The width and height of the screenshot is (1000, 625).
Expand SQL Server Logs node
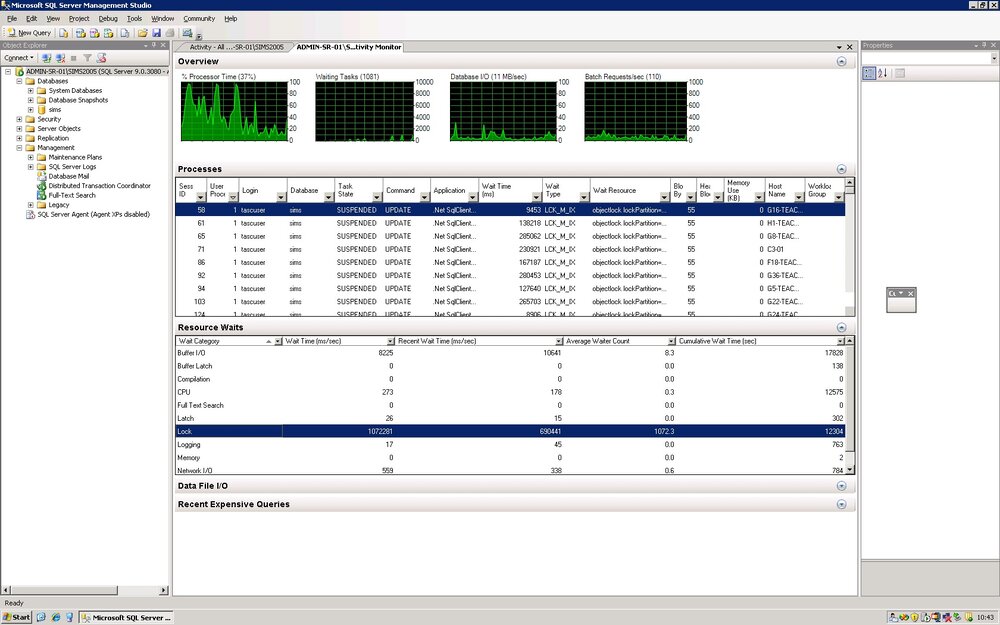31,166
